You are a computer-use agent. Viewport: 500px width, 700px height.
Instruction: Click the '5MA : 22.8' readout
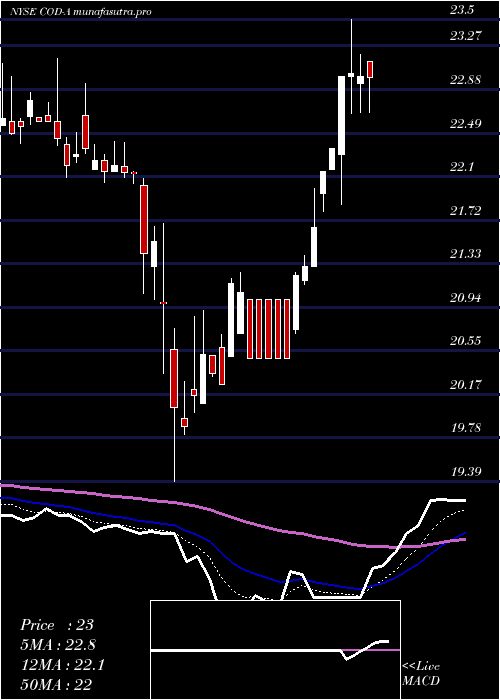(58, 645)
